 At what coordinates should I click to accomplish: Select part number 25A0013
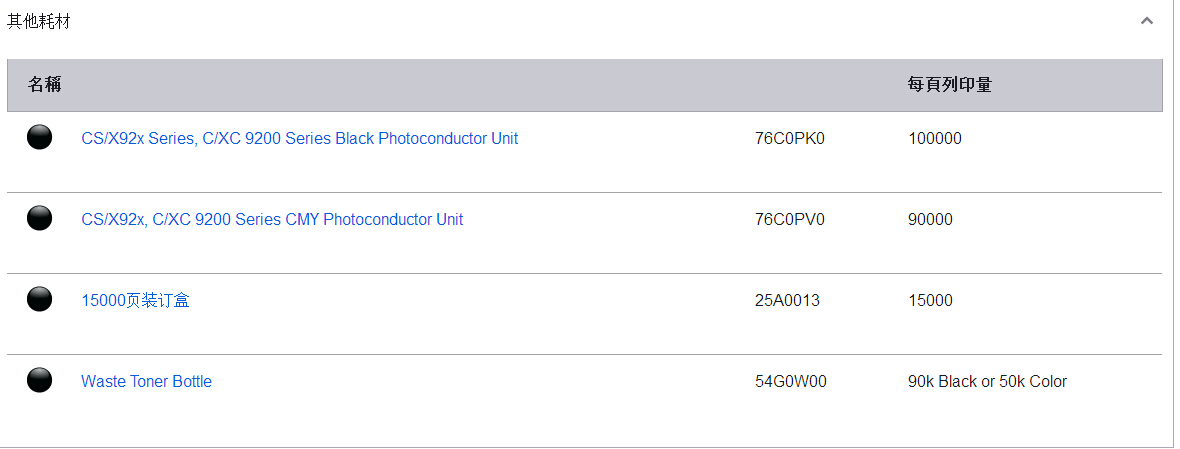coord(787,301)
